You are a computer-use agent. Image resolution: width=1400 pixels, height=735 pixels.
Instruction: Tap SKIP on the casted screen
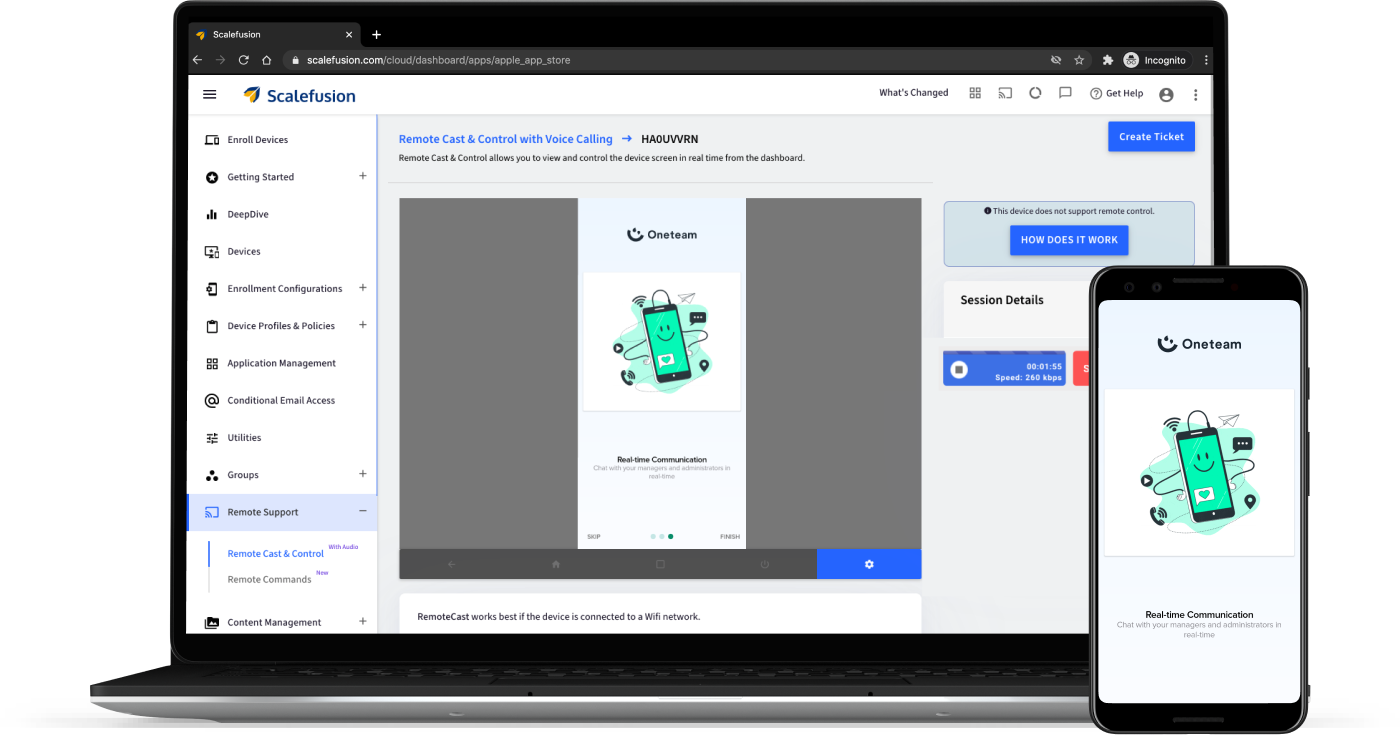click(x=594, y=537)
